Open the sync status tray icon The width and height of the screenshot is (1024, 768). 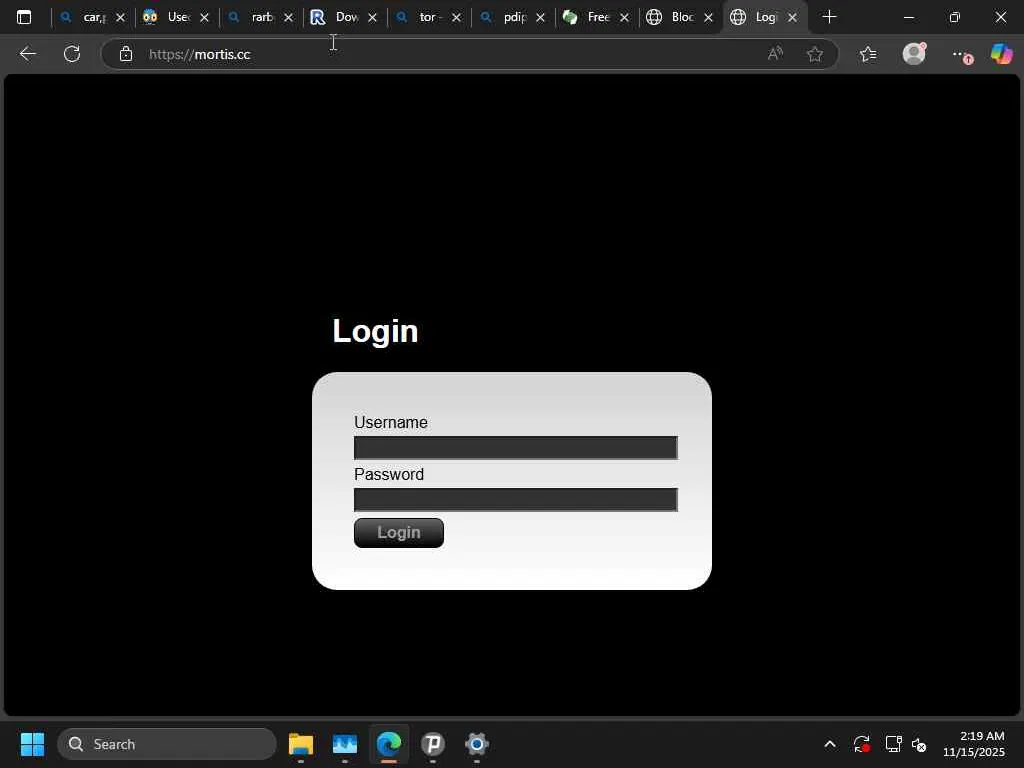pyautogui.click(x=862, y=744)
